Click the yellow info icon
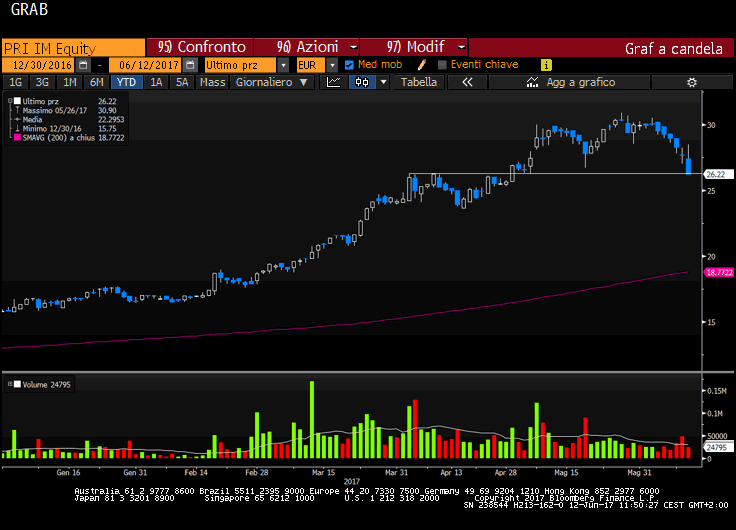 tap(546, 64)
